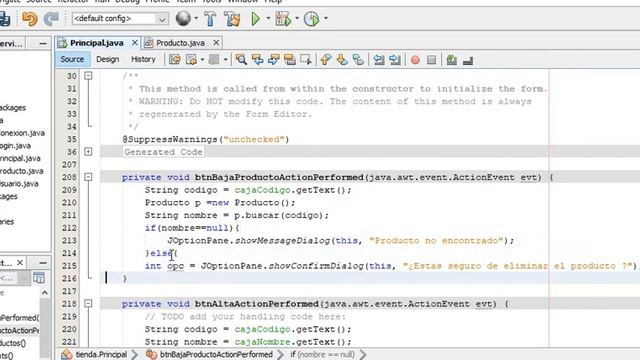Click Previous Bookmark icon
Screen dimensions: 640x360
326,60
